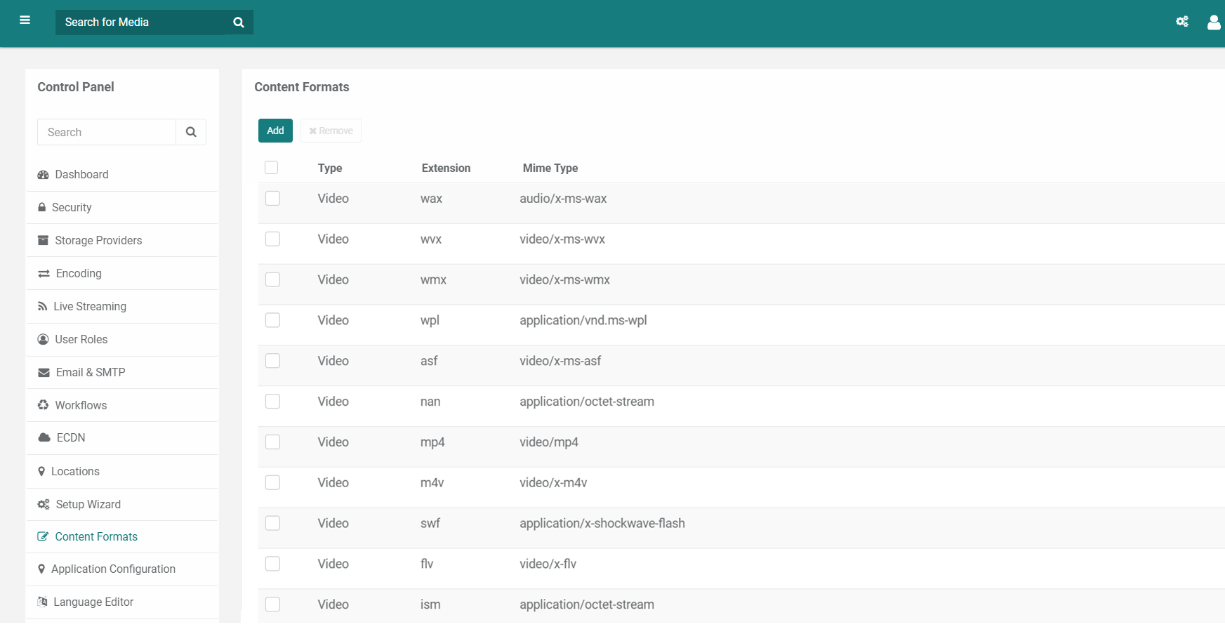Click the Add button
Viewport: 1225px width, 624px height.
pos(275,131)
